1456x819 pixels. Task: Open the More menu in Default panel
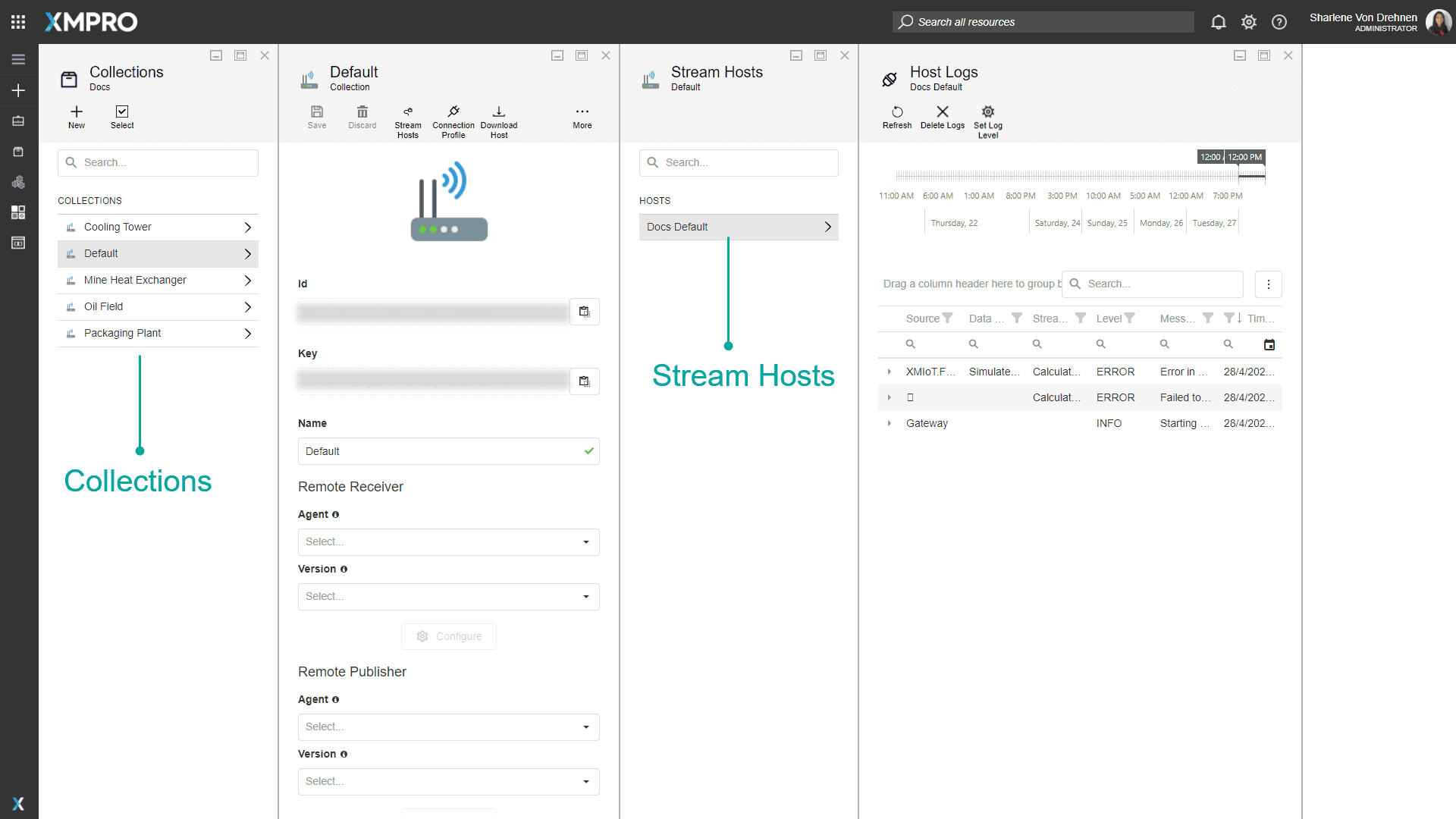(x=582, y=112)
